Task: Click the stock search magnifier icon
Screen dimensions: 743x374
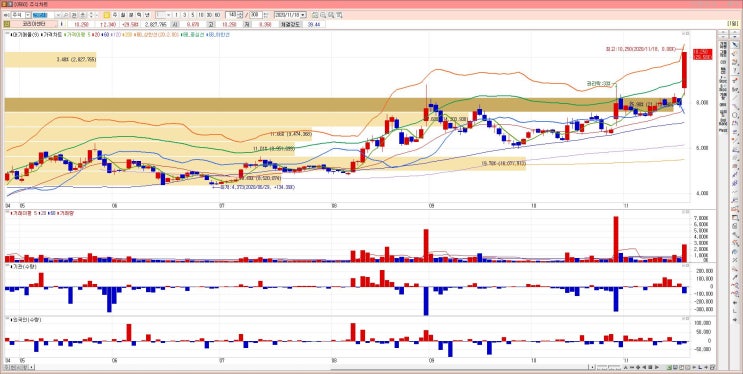Action: 66,15
